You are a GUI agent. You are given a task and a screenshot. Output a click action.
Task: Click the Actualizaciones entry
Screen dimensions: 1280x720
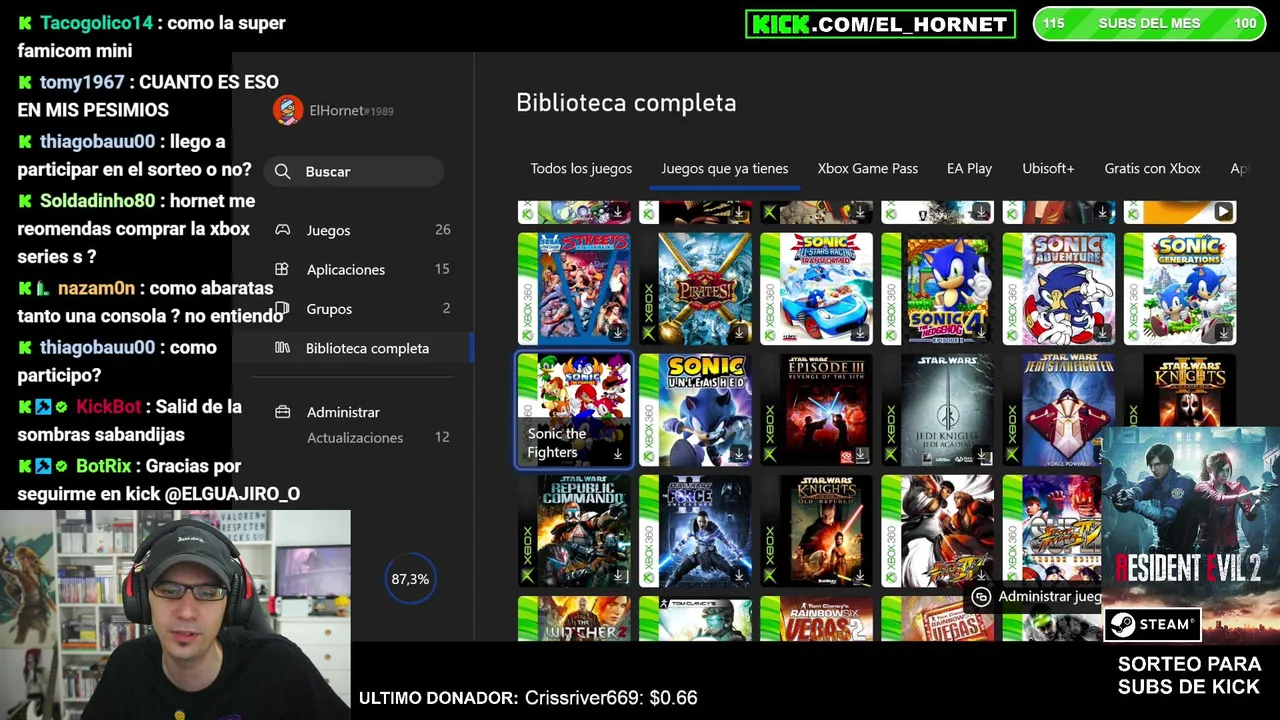pyautogui.click(x=355, y=437)
